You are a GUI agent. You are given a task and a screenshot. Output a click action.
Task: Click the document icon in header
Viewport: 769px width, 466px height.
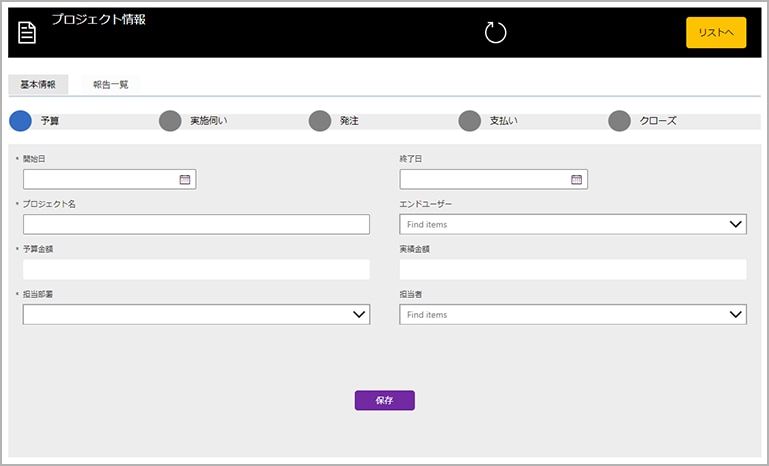tap(27, 32)
